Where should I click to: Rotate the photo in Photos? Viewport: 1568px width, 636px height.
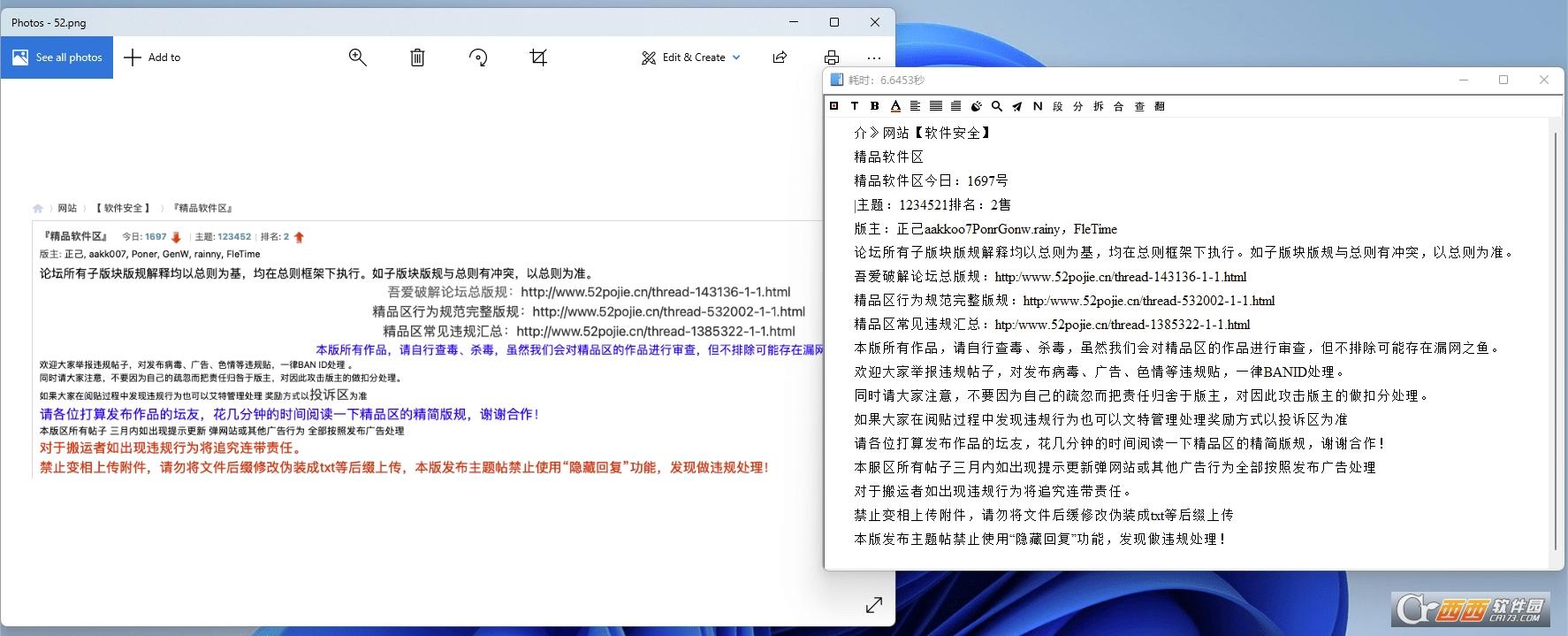click(x=478, y=57)
